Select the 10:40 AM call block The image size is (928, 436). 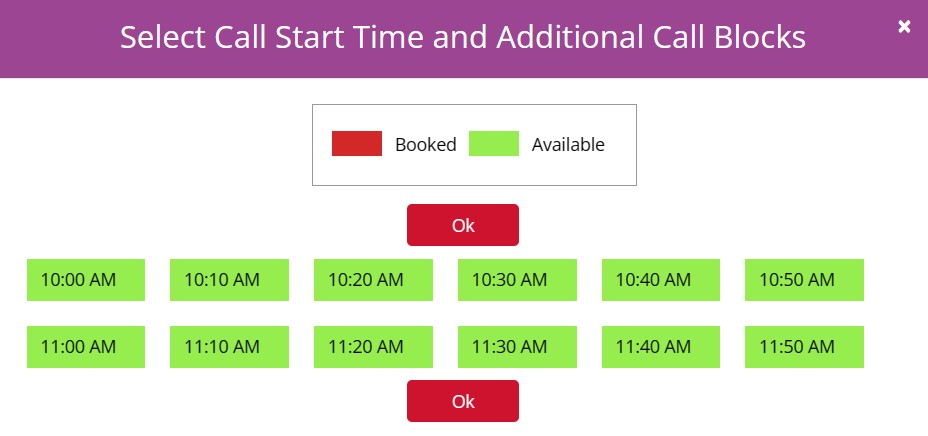click(661, 280)
